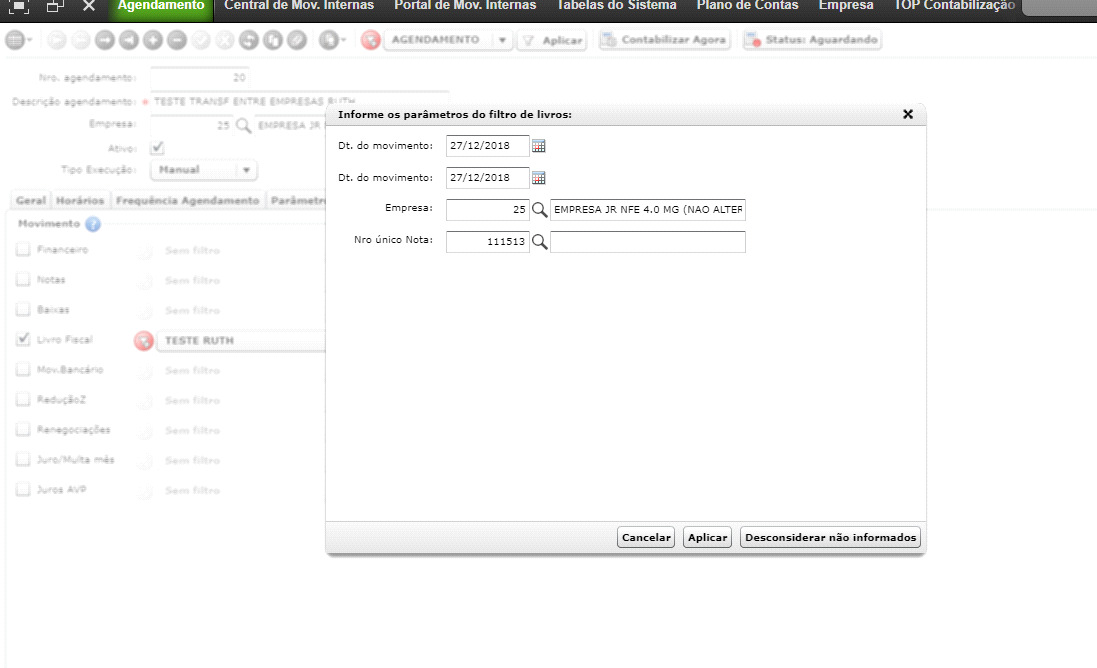Click the Cancelar button
This screenshot has height=668, width=1097.
[646, 538]
